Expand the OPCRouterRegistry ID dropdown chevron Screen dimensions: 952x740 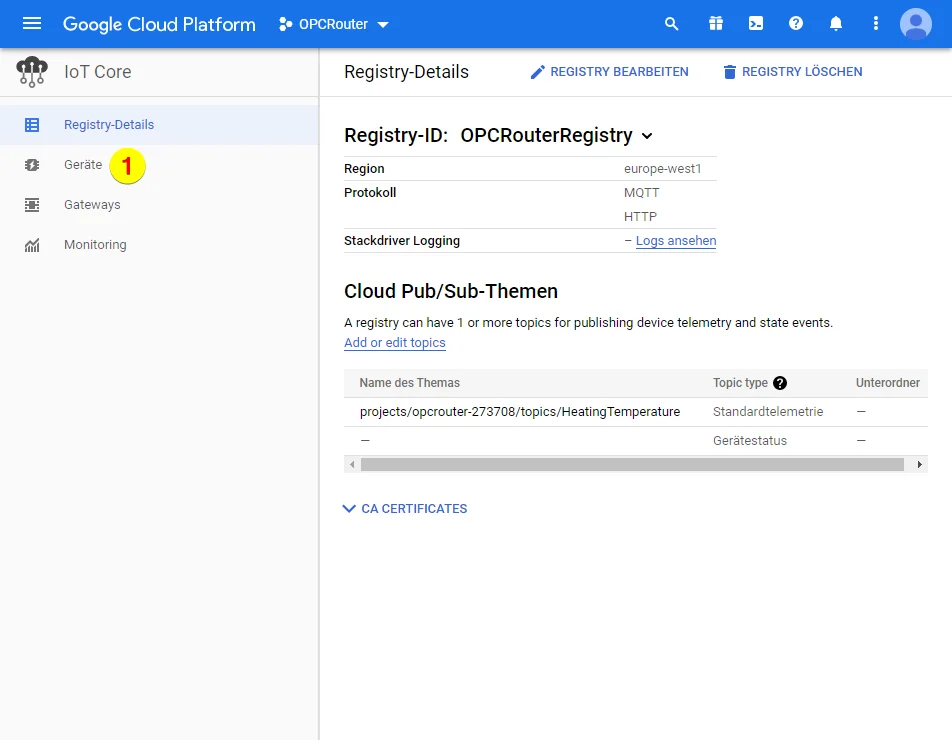[647, 136]
